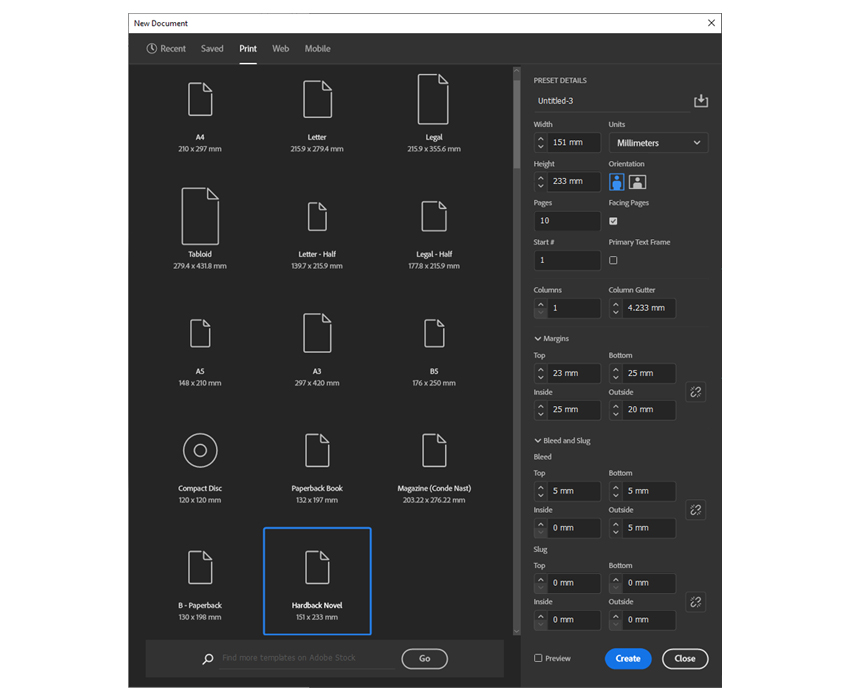Pick the A5 page preset
The image size is (850, 700).
click(x=200, y=333)
